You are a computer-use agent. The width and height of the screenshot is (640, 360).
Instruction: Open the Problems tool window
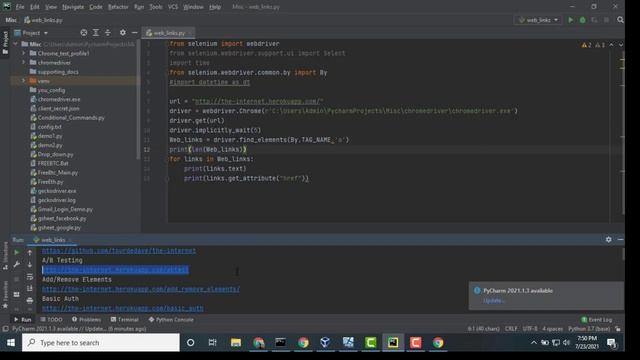[x=86, y=320]
